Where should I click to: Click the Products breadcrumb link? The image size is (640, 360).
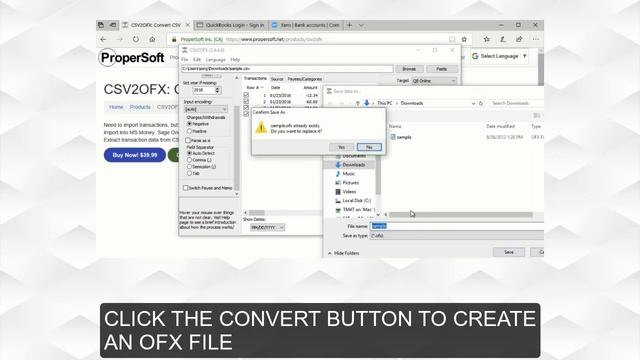tap(140, 107)
